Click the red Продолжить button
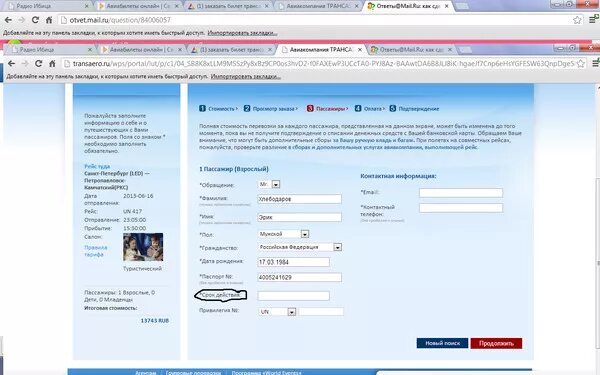This screenshot has width=600, height=375. [496, 343]
